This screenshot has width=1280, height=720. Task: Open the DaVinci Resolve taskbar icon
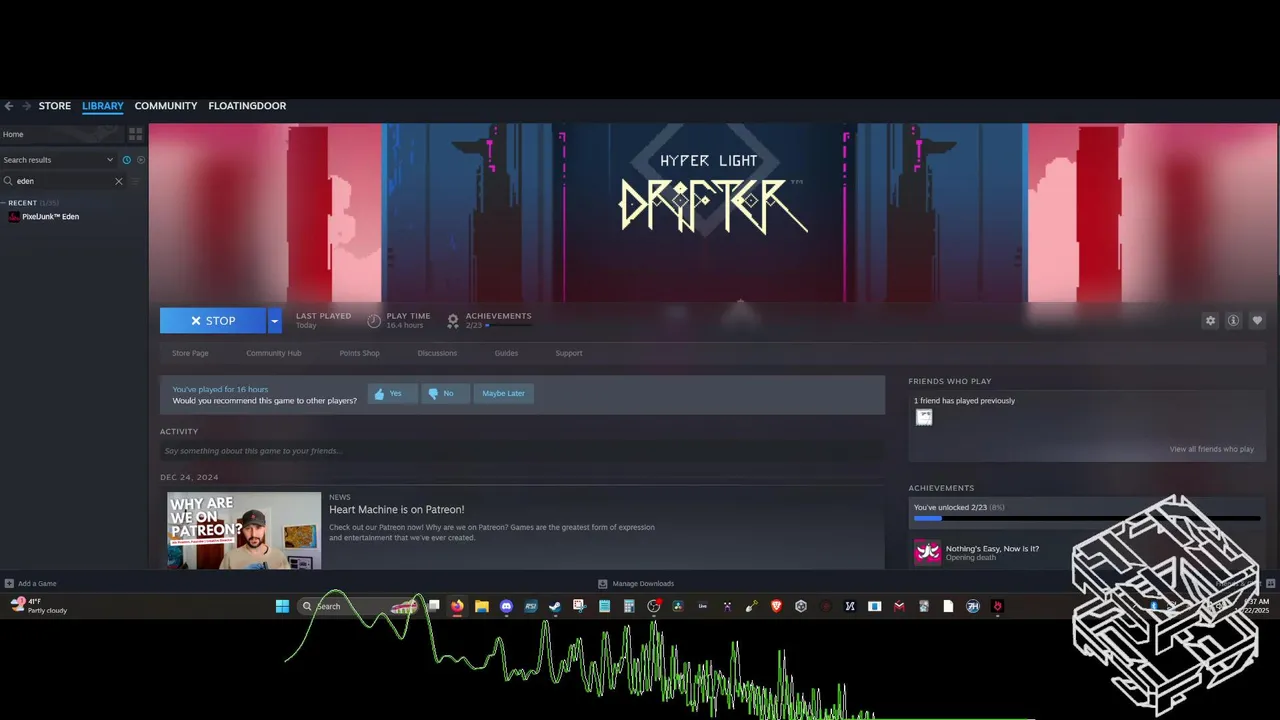tap(677, 606)
